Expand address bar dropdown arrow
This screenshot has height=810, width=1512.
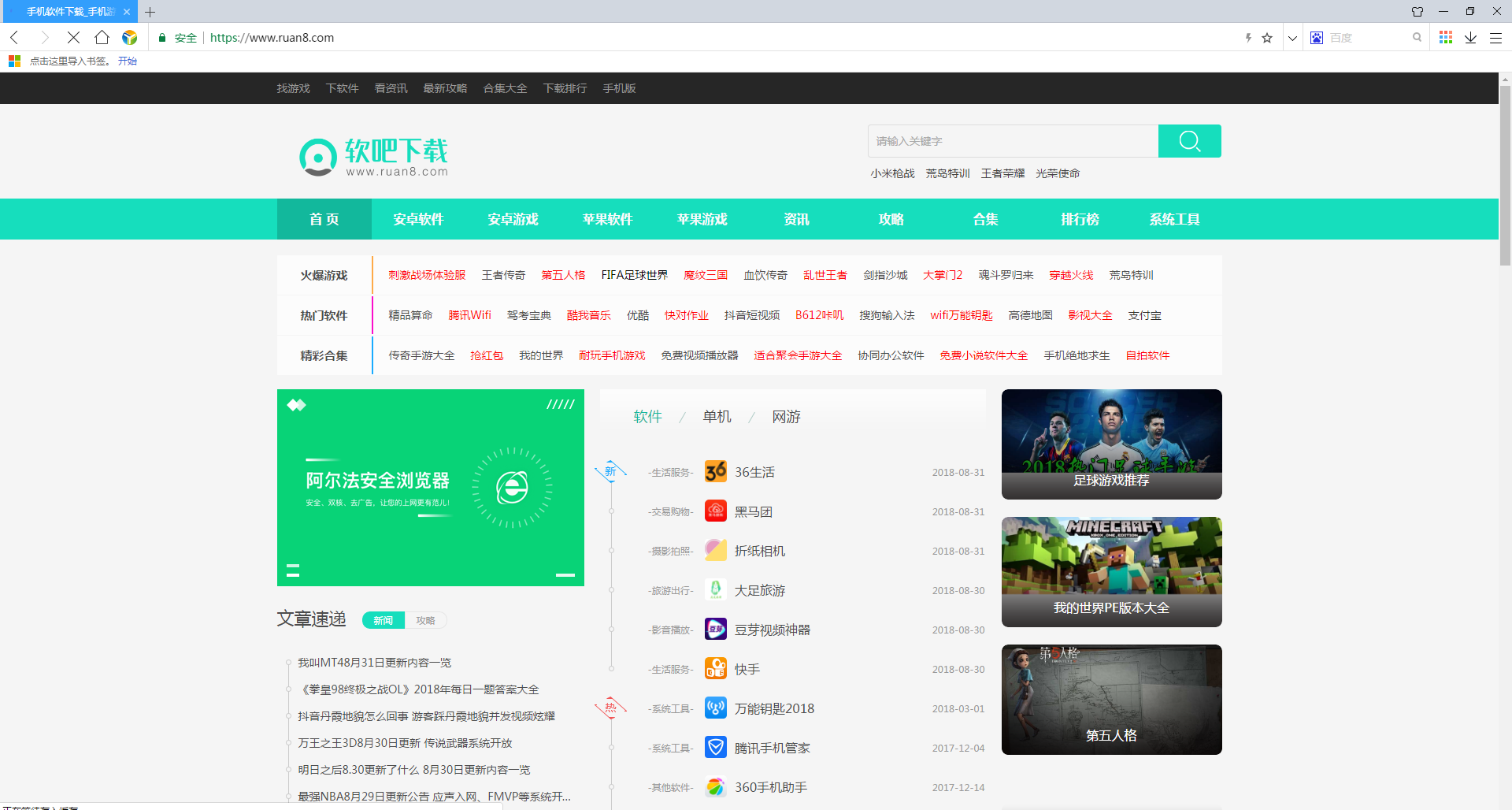(x=1292, y=38)
